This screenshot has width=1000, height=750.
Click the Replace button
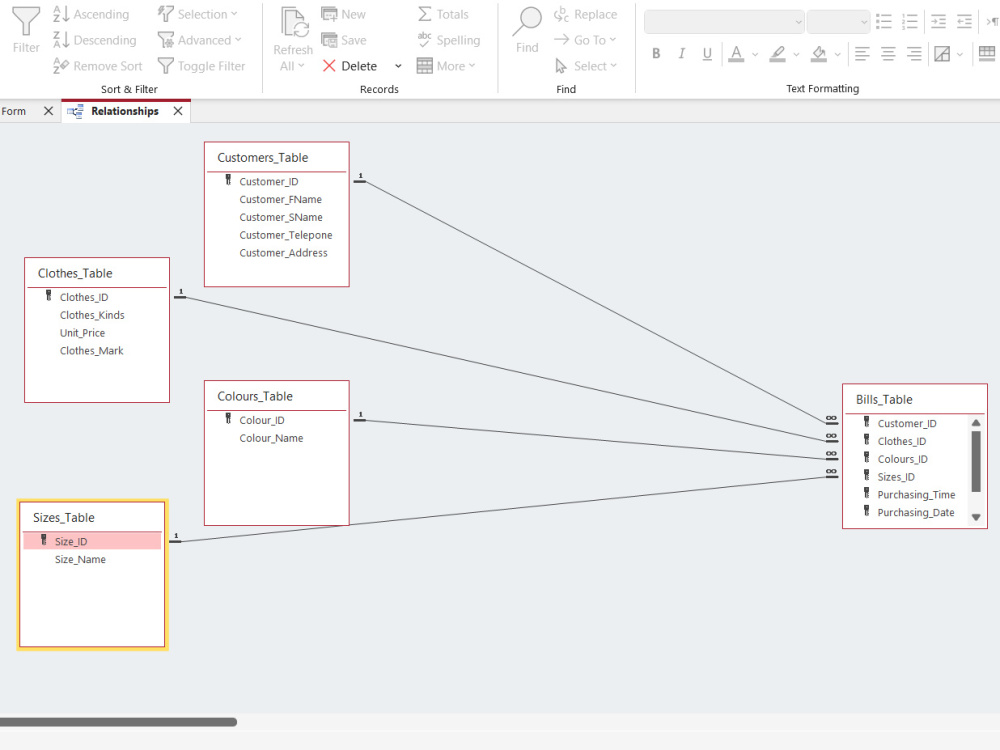click(585, 14)
